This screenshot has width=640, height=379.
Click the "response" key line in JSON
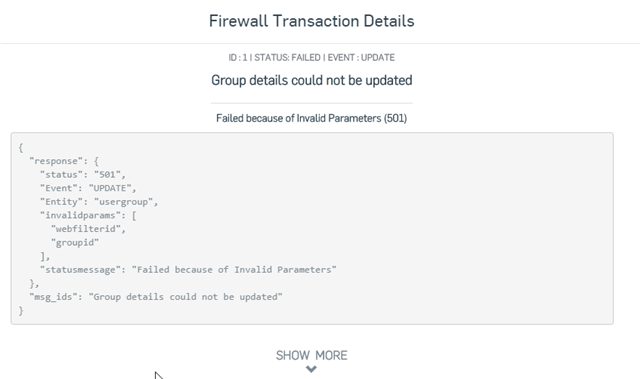64,161
